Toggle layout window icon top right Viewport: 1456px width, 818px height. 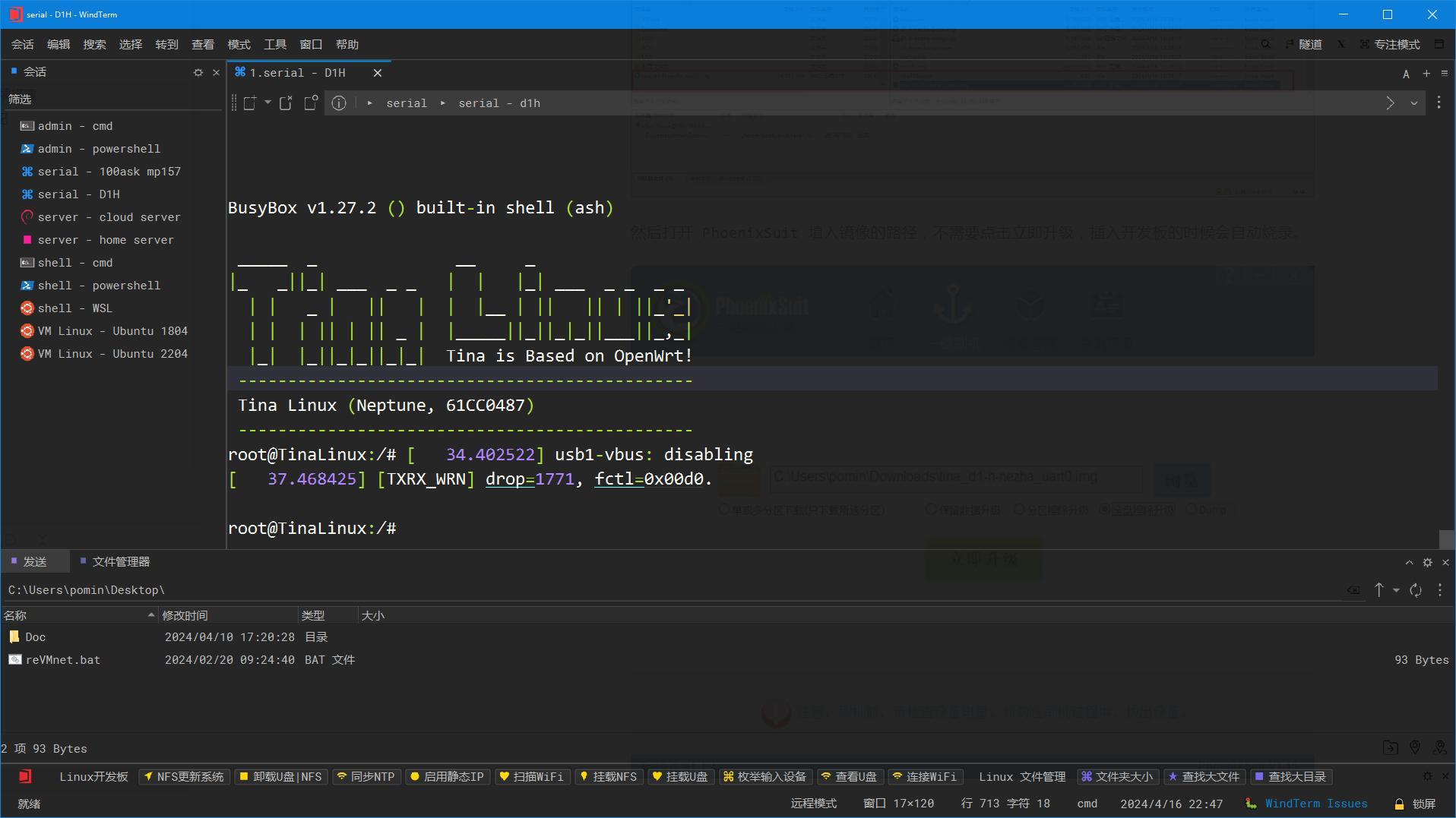pos(1439,44)
